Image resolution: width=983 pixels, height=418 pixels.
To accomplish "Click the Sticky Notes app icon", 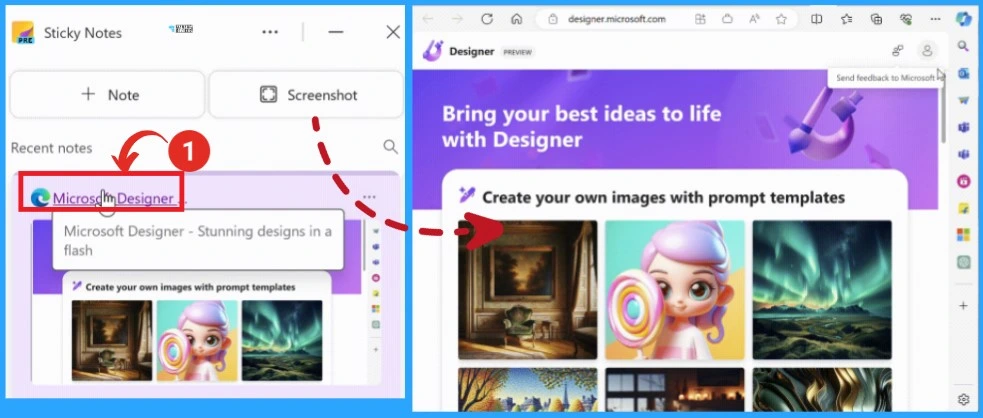I will 23,33.
